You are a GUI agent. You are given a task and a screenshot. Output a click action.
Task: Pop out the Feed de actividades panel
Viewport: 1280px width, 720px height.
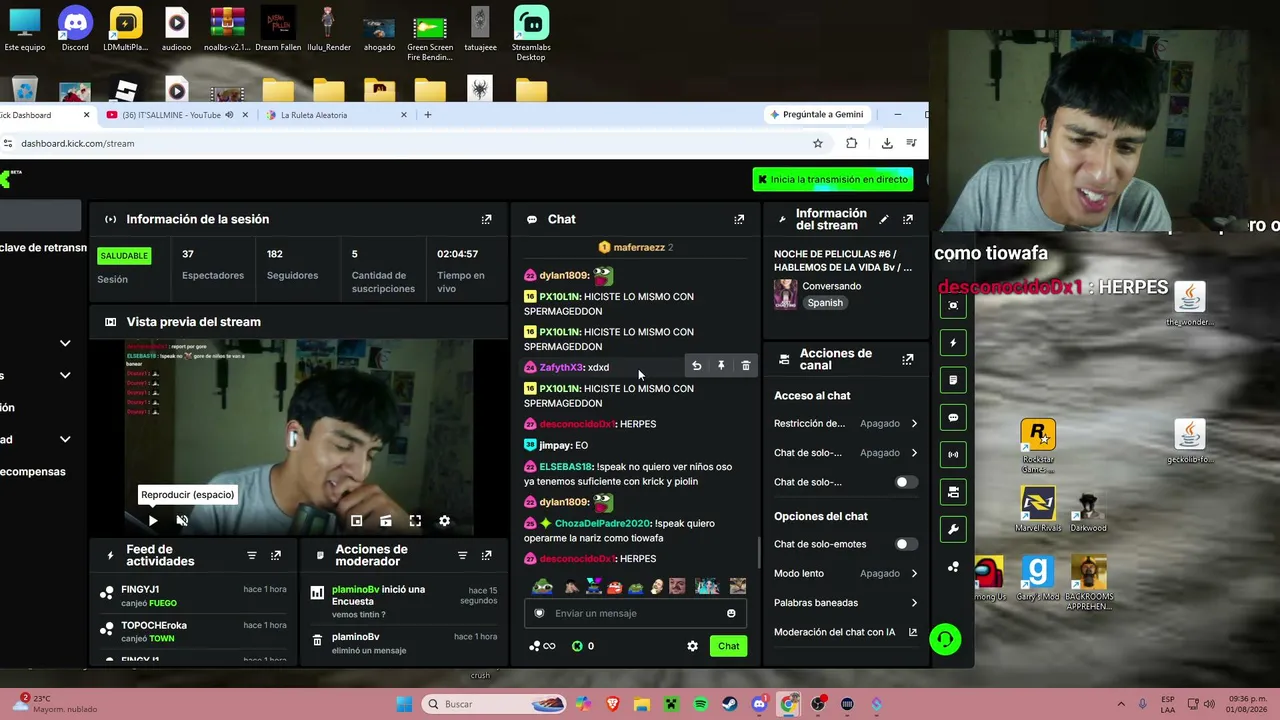[x=276, y=555]
